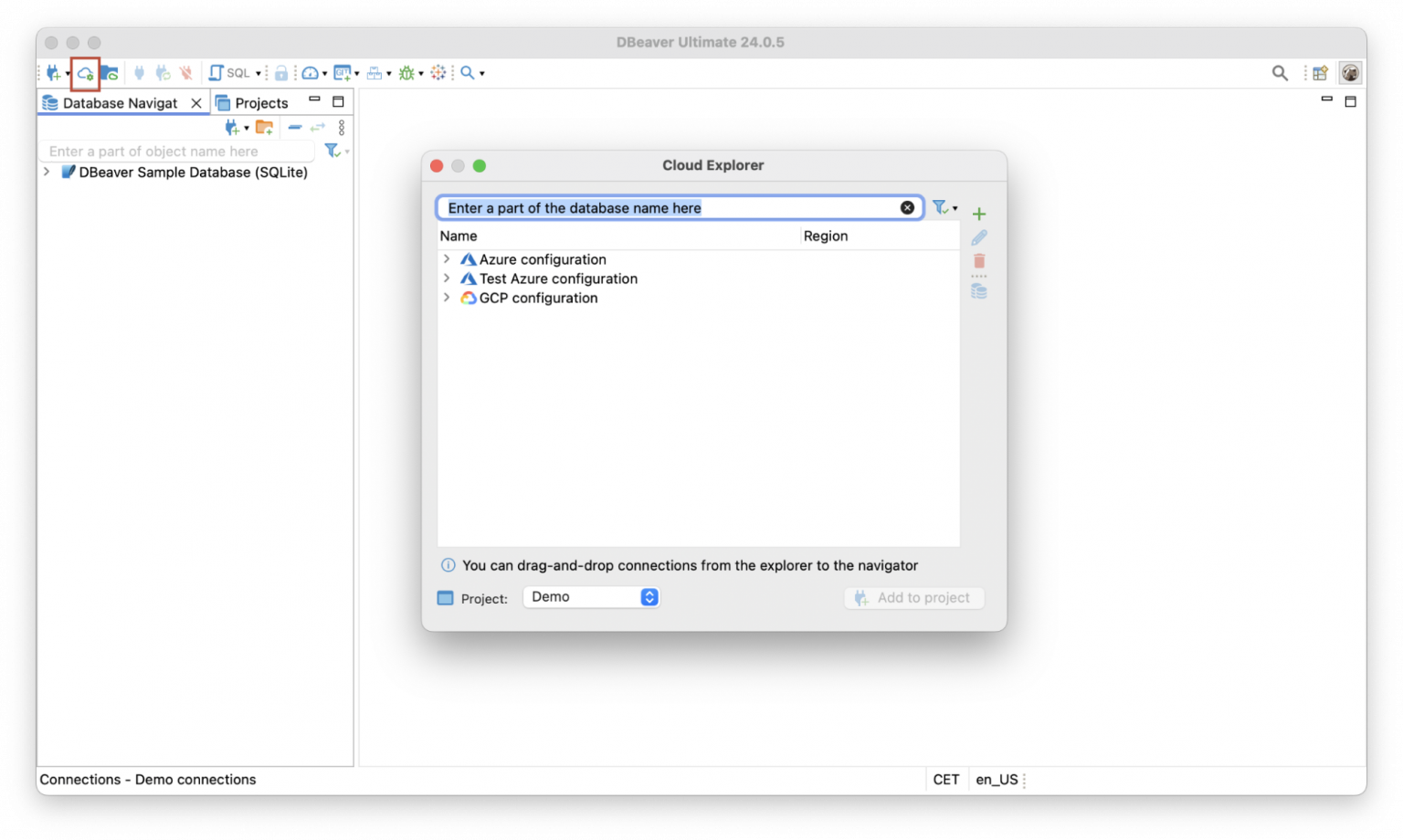Click the security lock toolbar icon
Screen dimensions: 1403x840
tap(281, 73)
